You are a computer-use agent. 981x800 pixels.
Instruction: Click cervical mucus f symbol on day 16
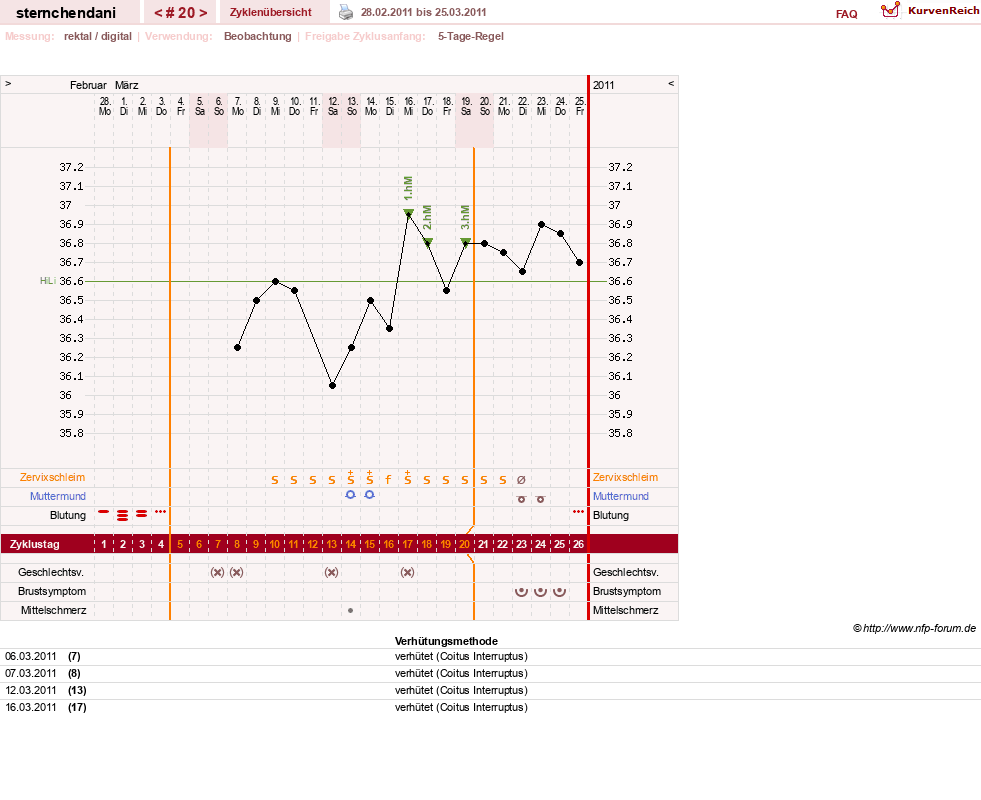coord(389,480)
